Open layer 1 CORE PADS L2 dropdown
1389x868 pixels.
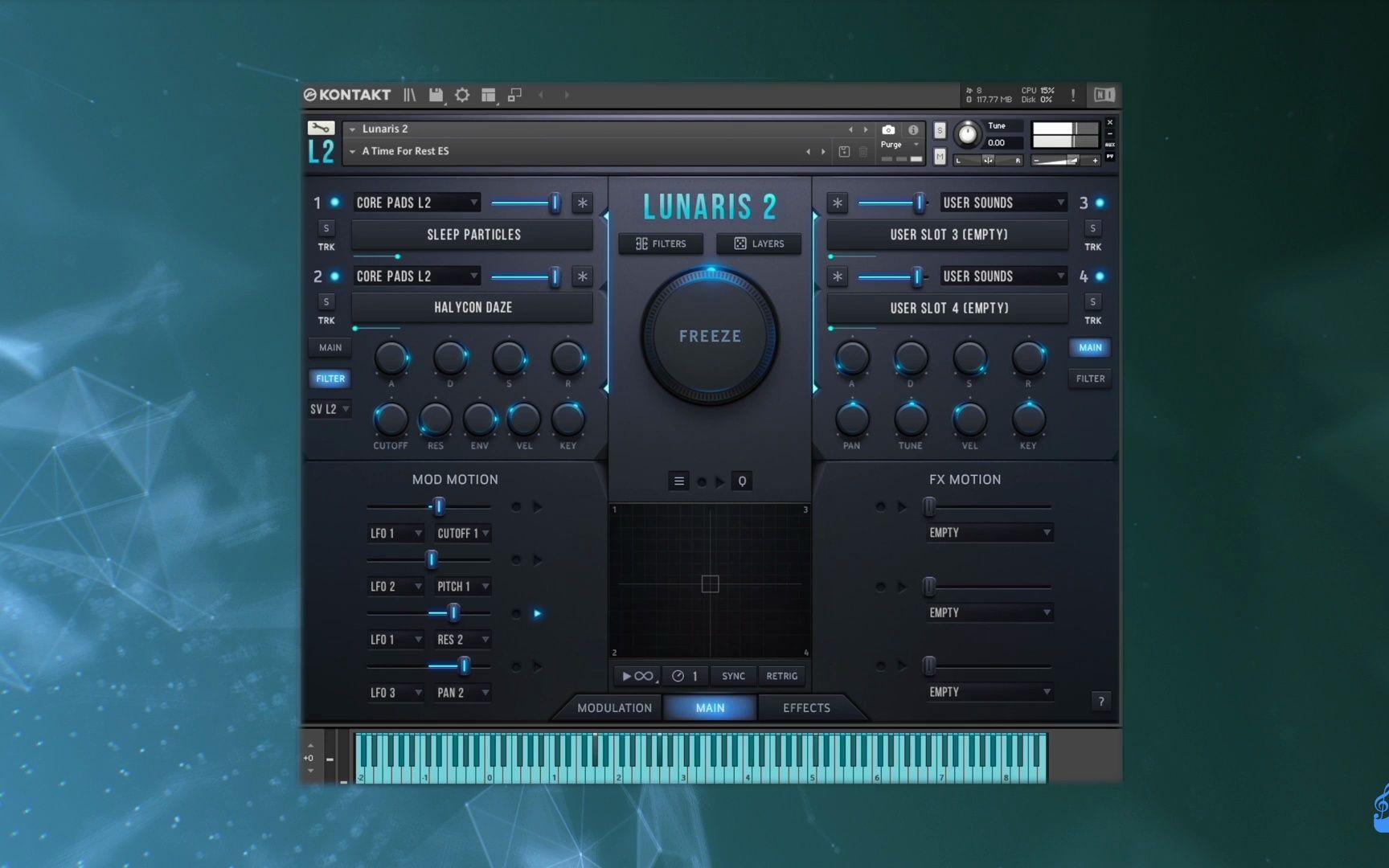click(416, 203)
